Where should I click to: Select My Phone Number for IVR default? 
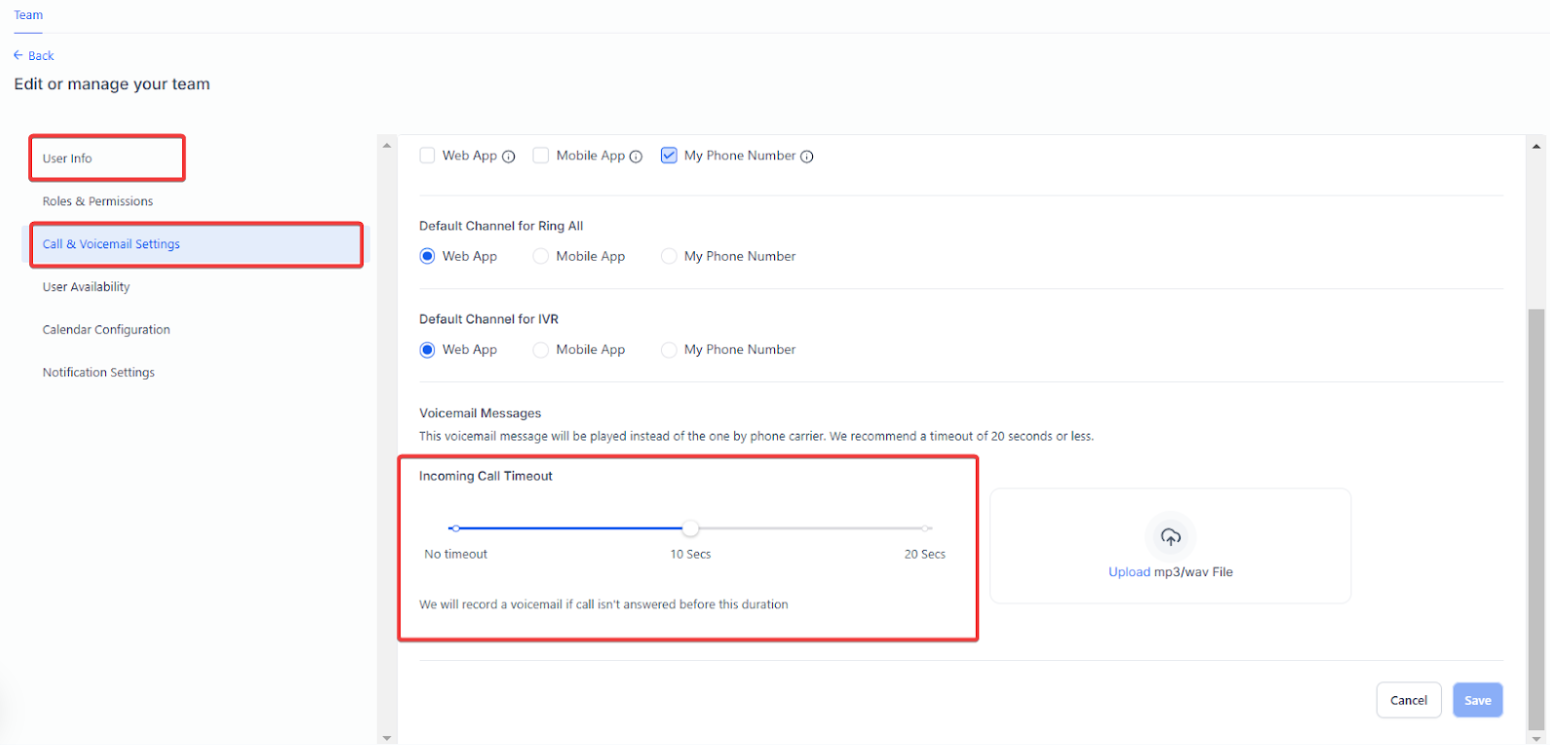[669, 350]
